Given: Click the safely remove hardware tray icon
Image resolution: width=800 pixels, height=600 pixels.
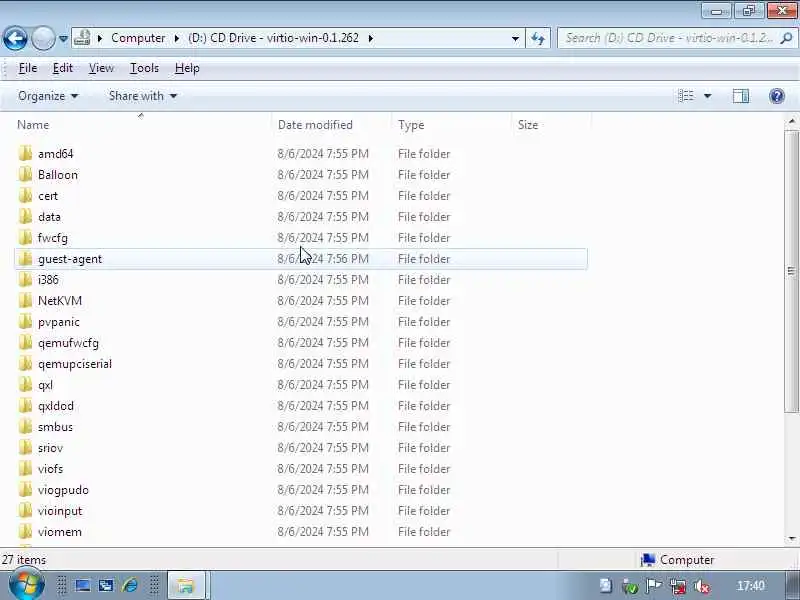Looking at the screenshot, I should [x=630, y=586].
